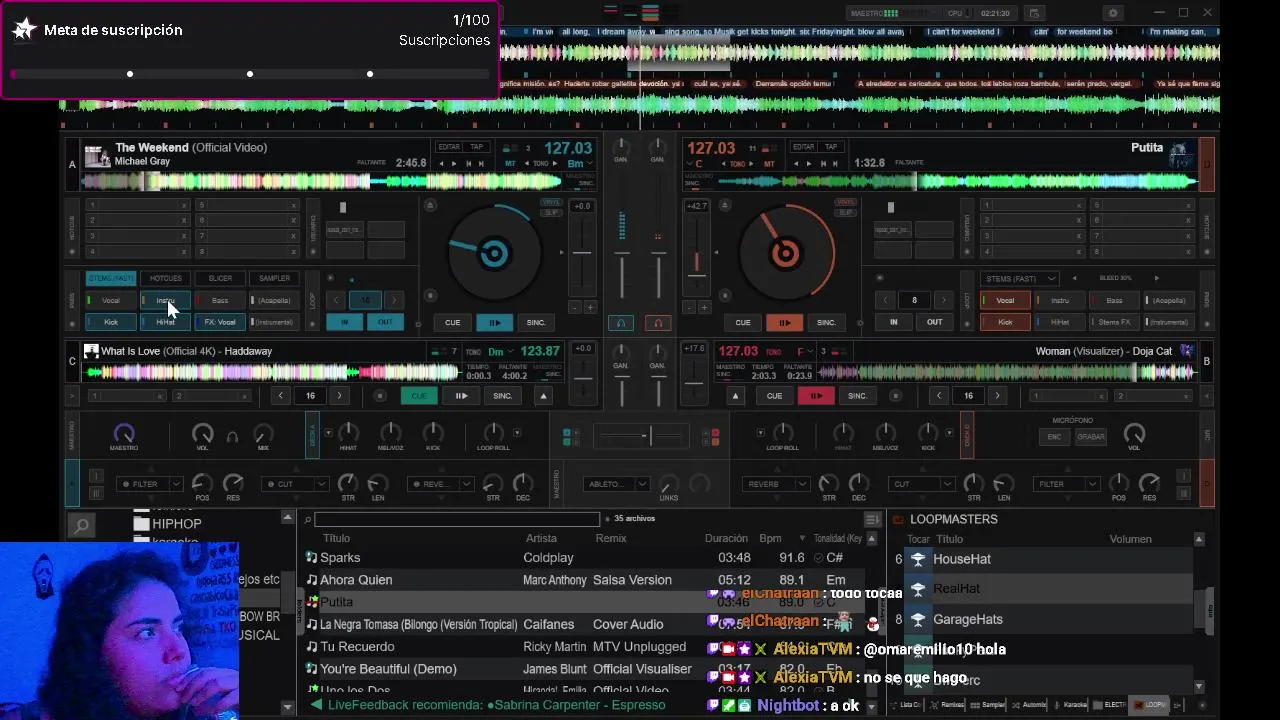Click play/pause on deck A (The Weekend)
Image resolution: width=1280 pixels, height=720 pixels.
pos(494,322)
